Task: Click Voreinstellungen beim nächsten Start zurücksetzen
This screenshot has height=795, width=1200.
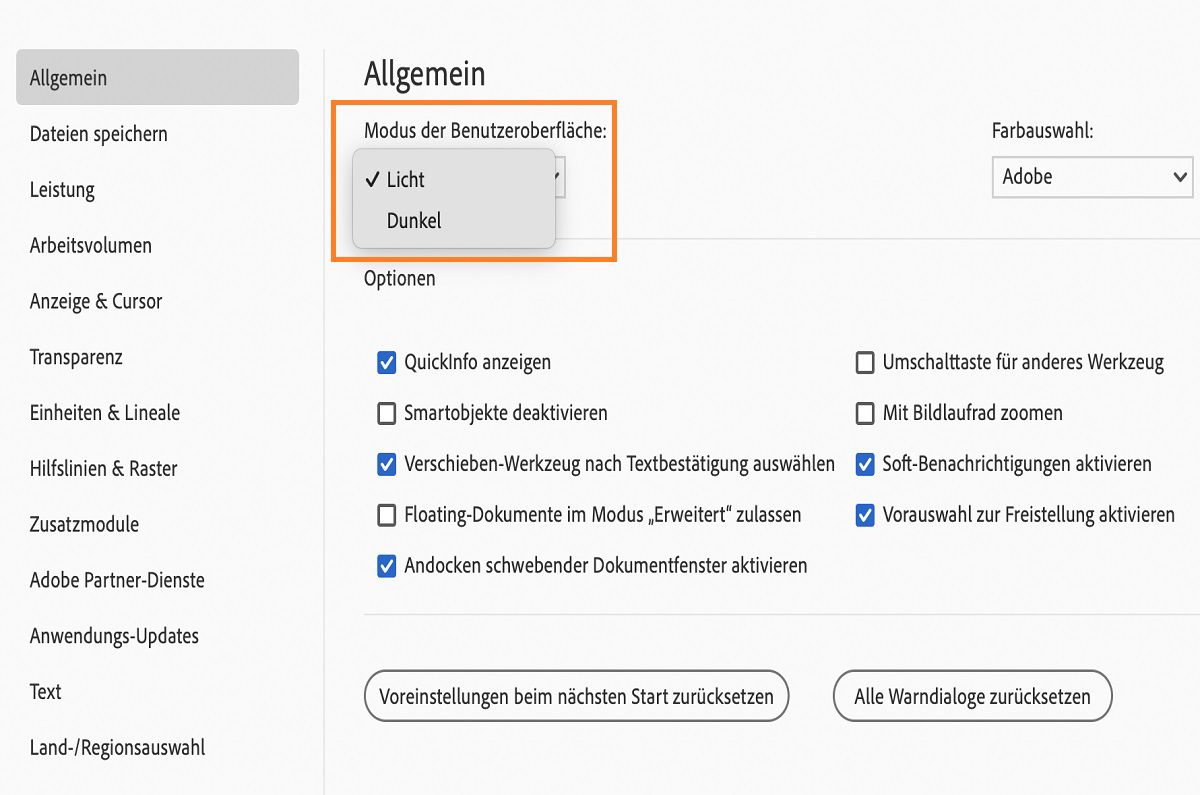Action: click(576, 696)
